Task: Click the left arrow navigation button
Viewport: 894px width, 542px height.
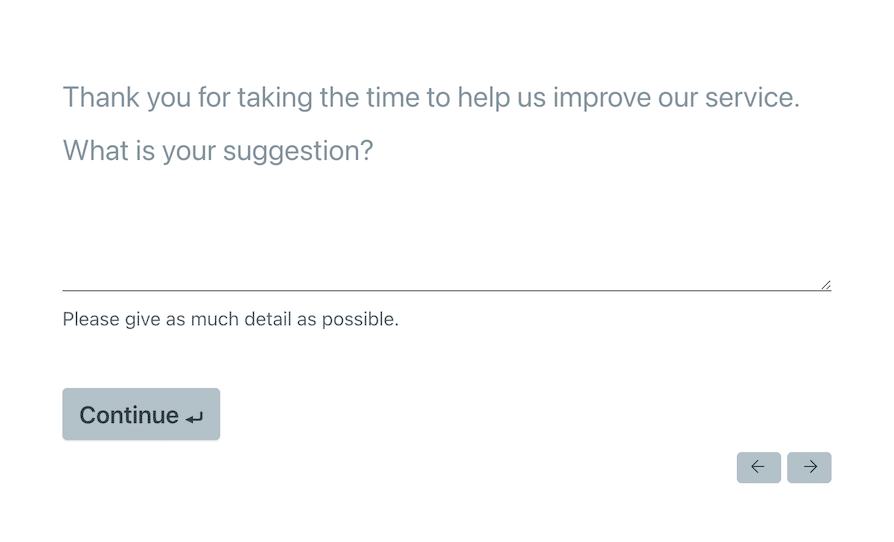Action: point(758,467)
